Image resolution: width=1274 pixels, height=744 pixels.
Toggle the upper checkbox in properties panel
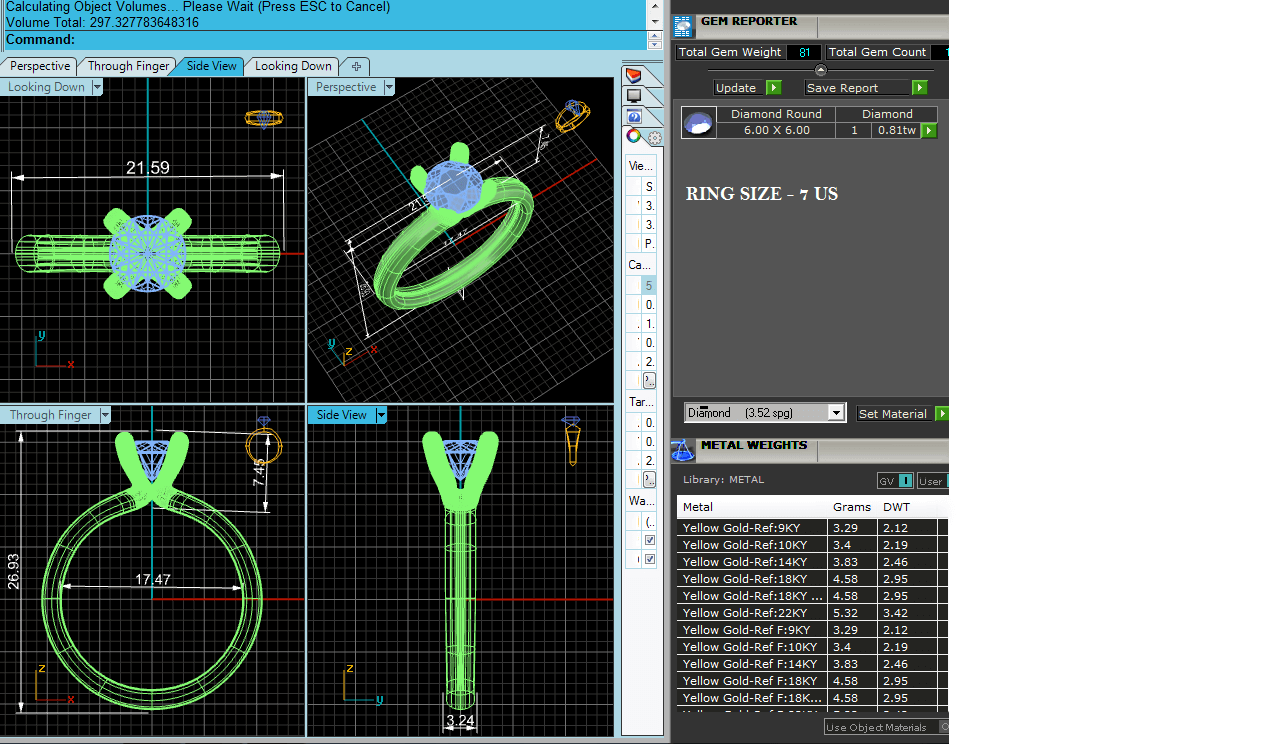(650, 540)
